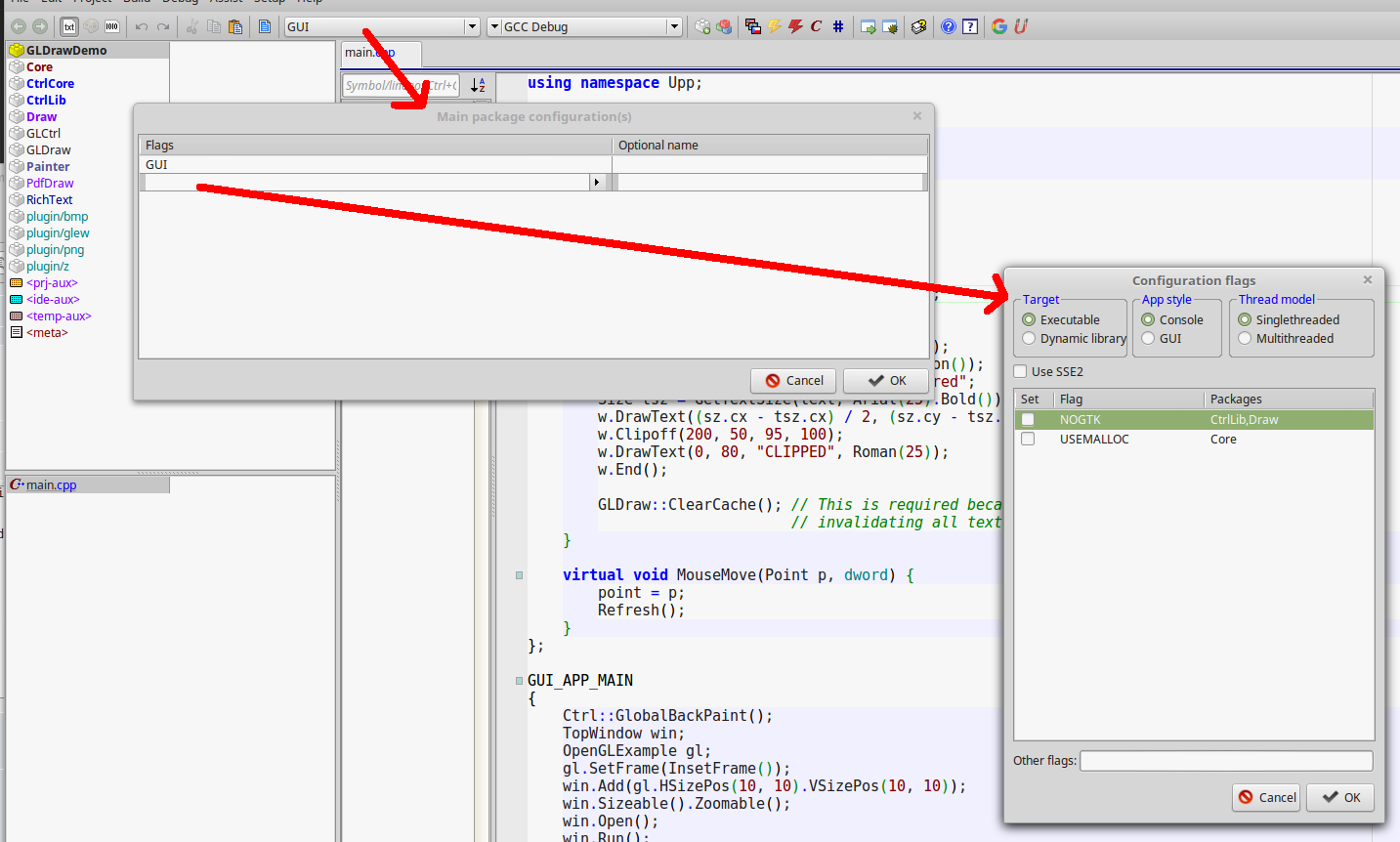Click the blue help question-mark icon
Viewport: 1400px width, 842px height.
coord(949,26)
